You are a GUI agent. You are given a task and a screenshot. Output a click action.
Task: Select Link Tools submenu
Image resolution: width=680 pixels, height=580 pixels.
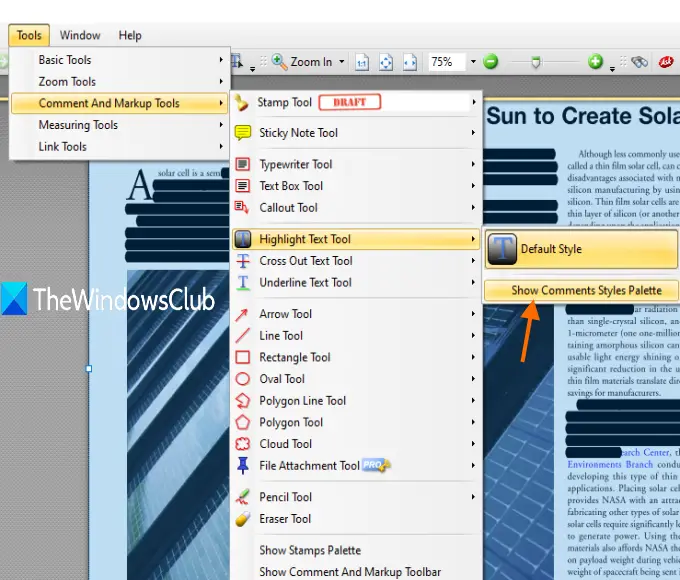(x=119, y=147)
